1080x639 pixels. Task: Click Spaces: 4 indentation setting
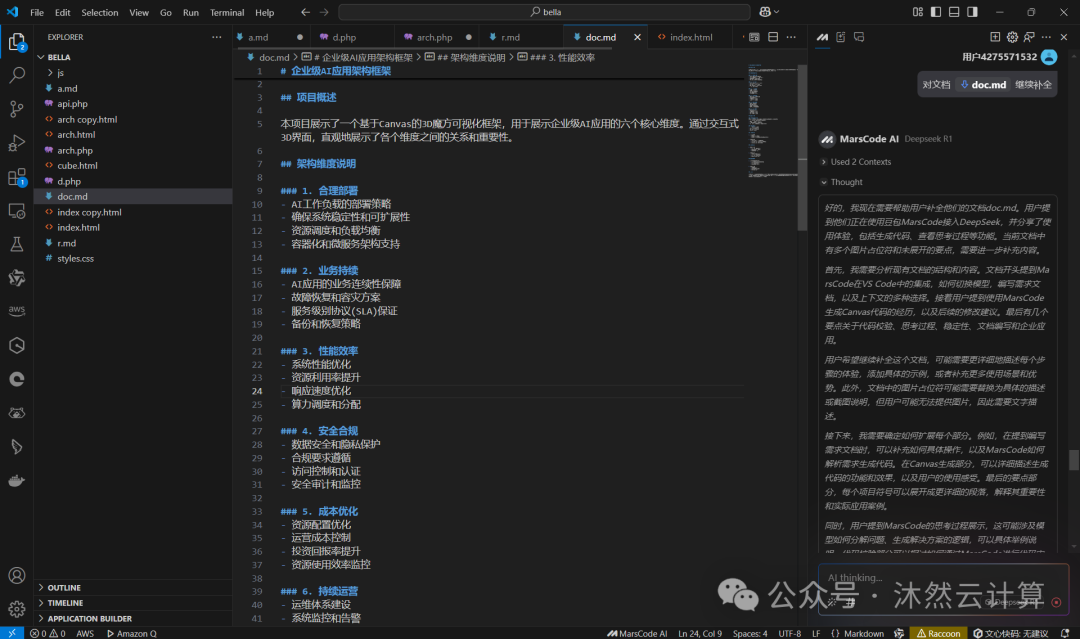pos(750,633)
